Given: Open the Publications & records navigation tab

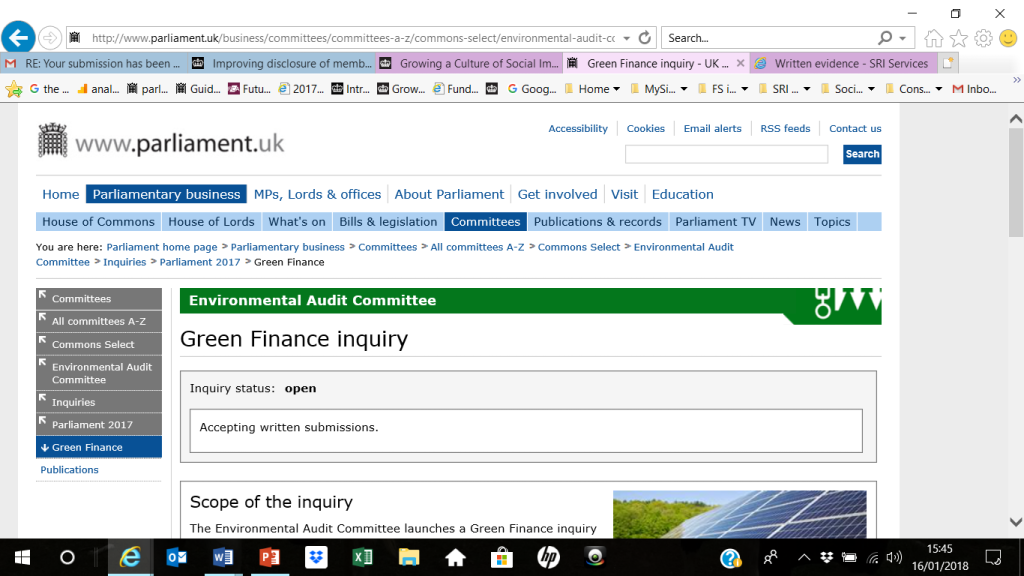Looking at the screenshot, I should coord(597,221).
